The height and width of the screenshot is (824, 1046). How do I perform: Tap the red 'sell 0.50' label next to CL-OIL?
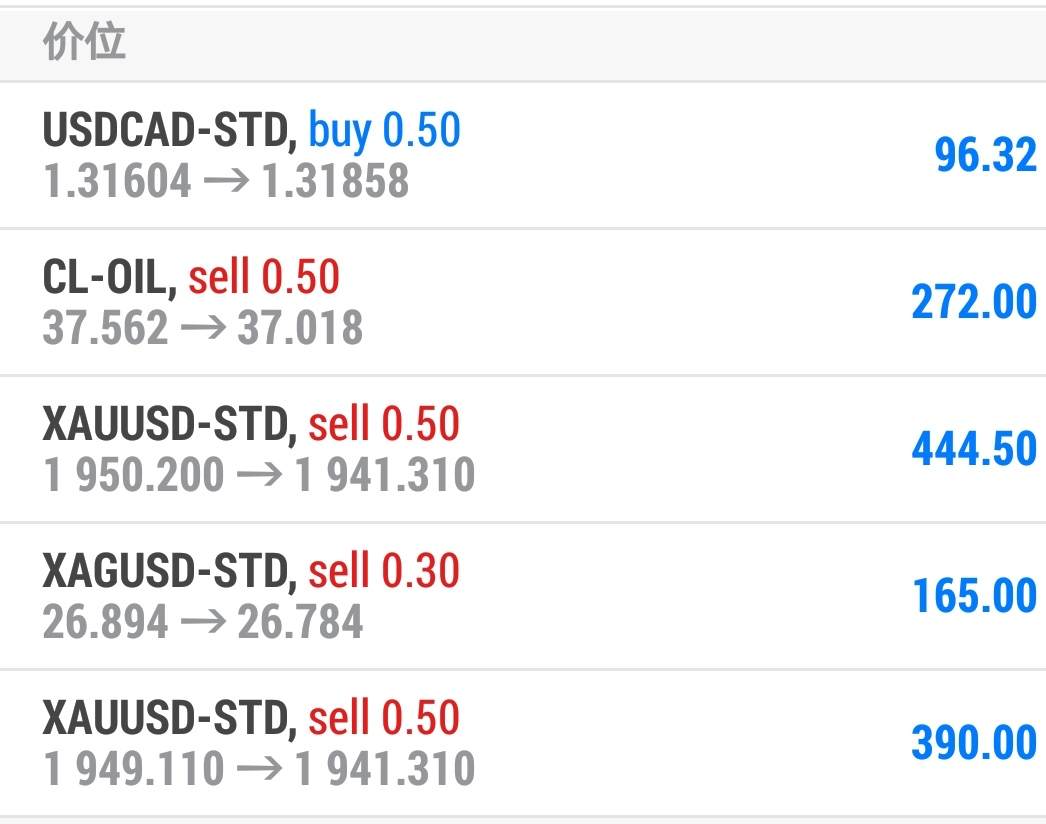click(264, 276)
